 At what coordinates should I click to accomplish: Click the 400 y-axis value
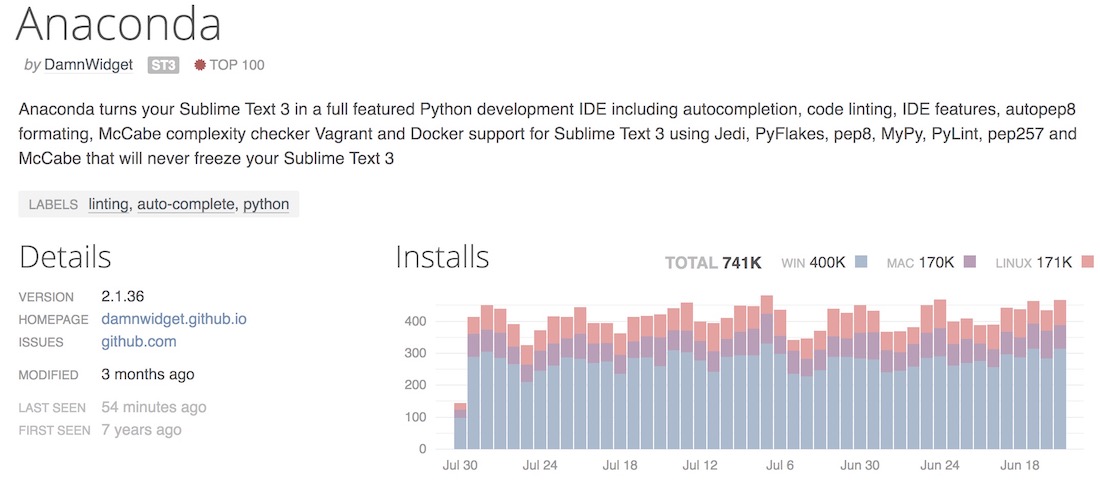coord(413,322)
